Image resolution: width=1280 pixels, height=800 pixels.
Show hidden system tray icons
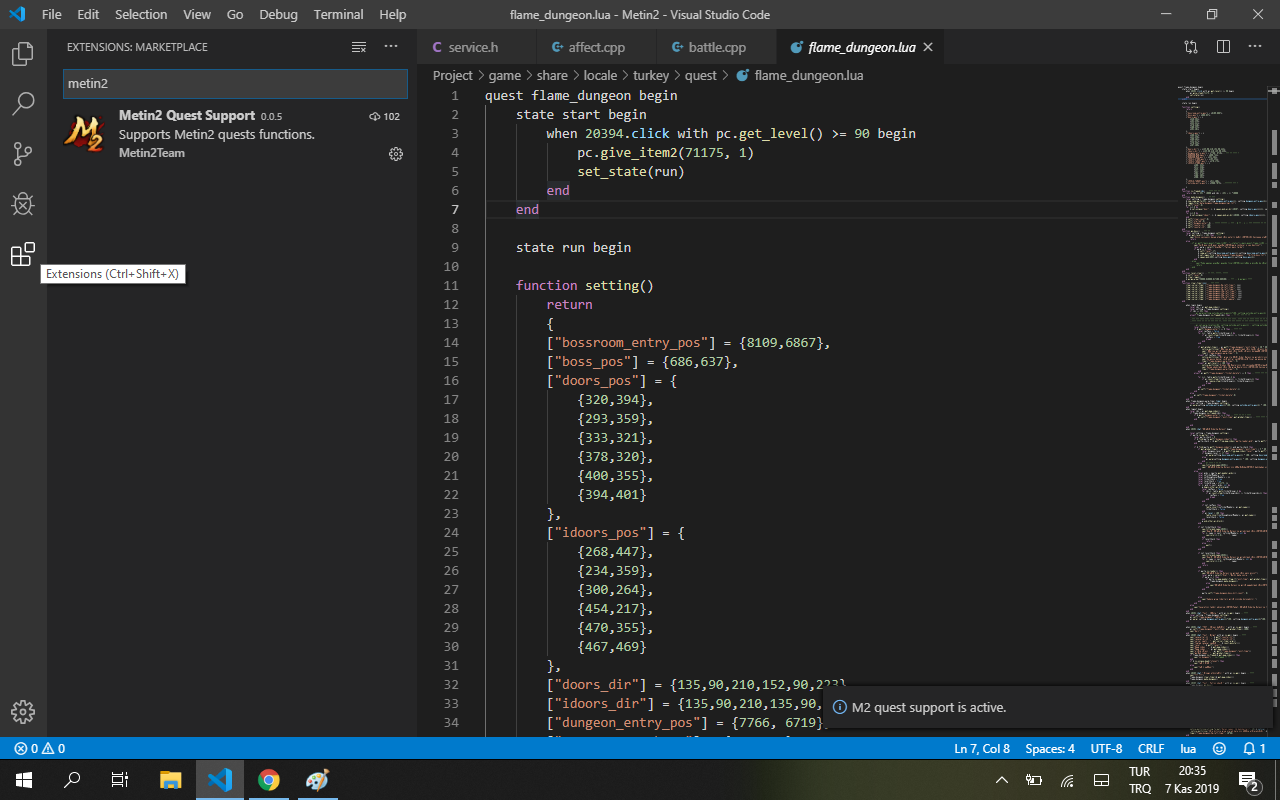(x=1002, y=780)
